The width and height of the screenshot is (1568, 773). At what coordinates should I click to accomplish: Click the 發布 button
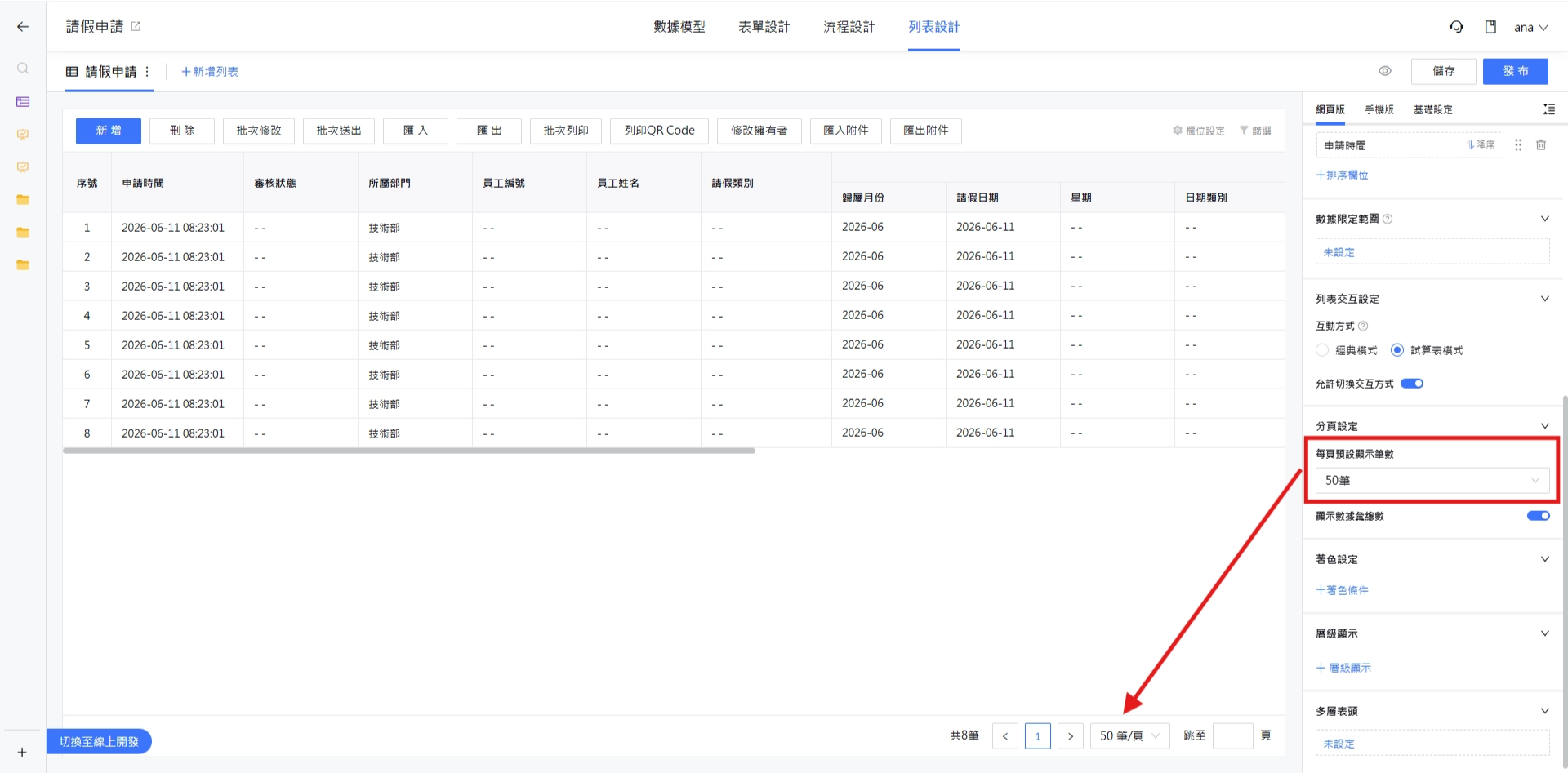(1516, 71)
